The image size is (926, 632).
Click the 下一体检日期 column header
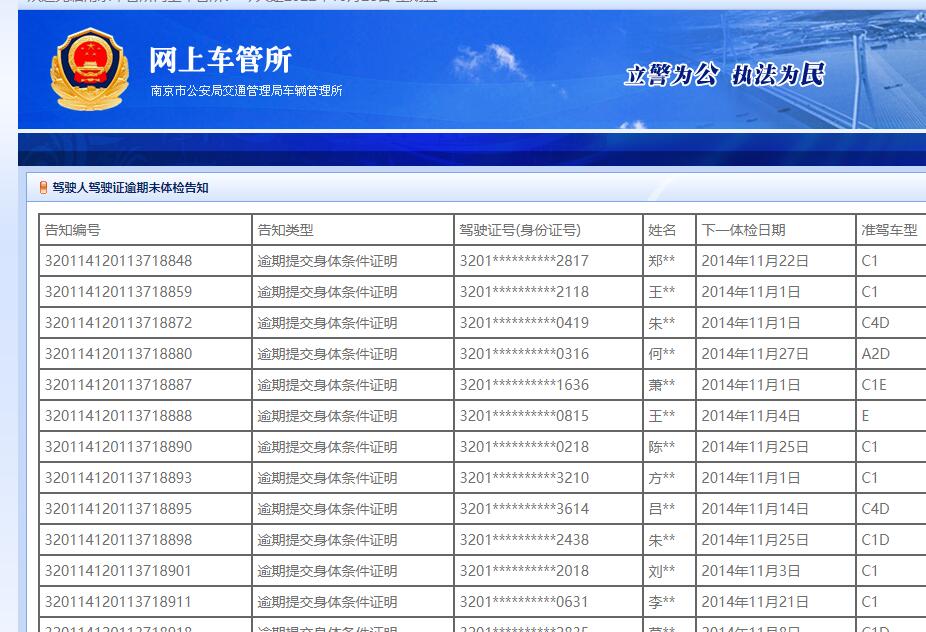(743, 230)
